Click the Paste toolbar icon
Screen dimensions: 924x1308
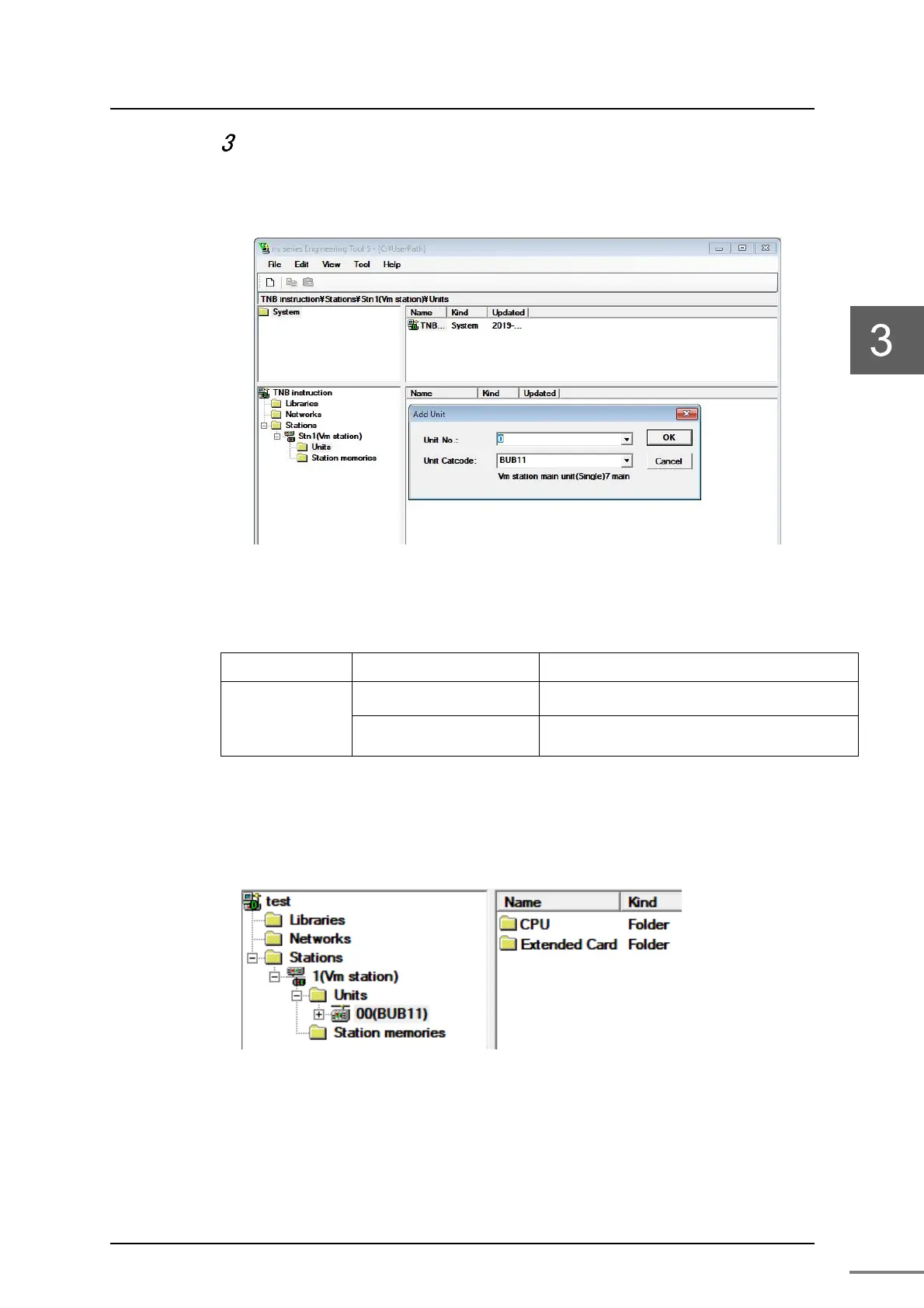click(x=308, y=282)
